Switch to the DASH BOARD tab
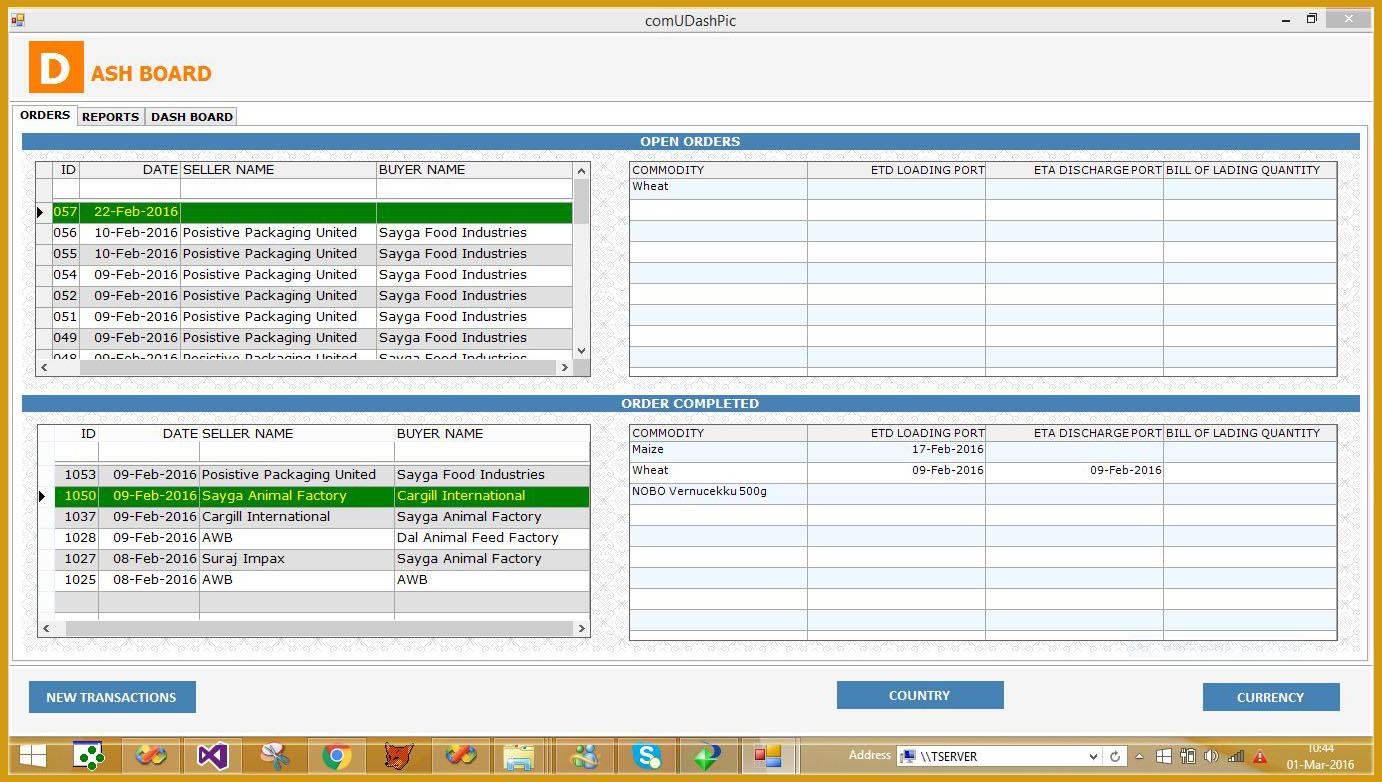 [x=191, y=116]
